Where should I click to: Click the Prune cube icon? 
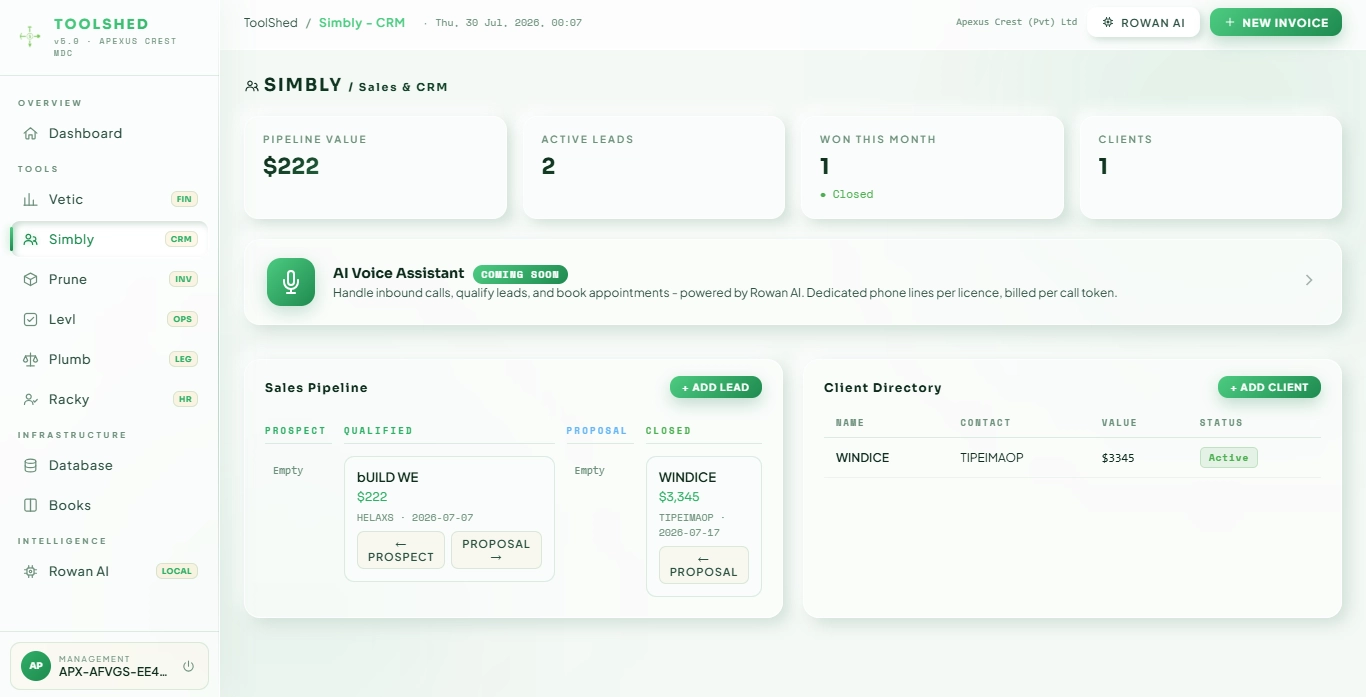point(30,279)
